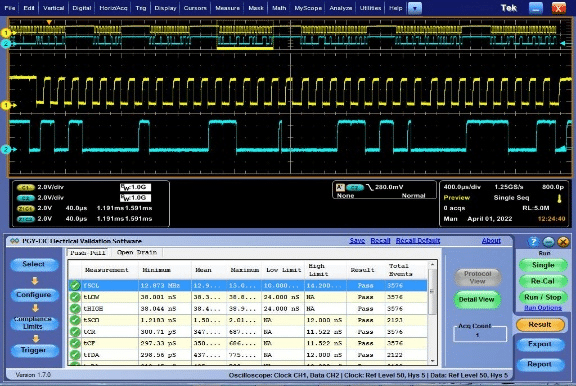
Task: Open the Detail View button
Action: (476, 300)
